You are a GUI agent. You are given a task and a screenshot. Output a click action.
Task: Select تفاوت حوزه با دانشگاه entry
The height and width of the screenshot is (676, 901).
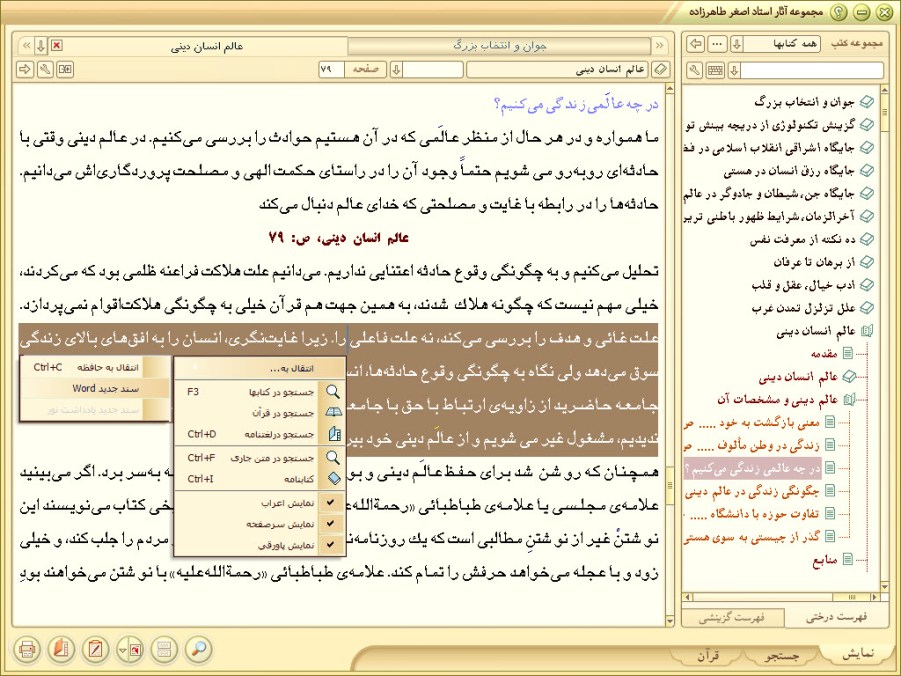(753, 514)
